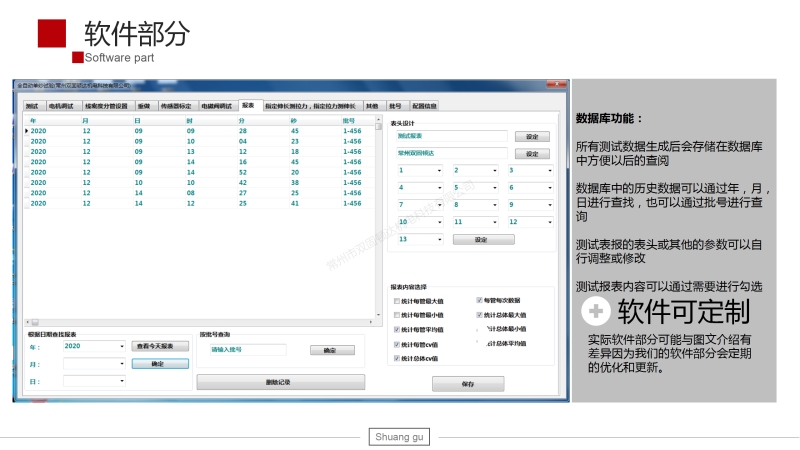Open the 配置信息 tab
The width and height of the screenshot is (800, 450).
pos(426,105)
